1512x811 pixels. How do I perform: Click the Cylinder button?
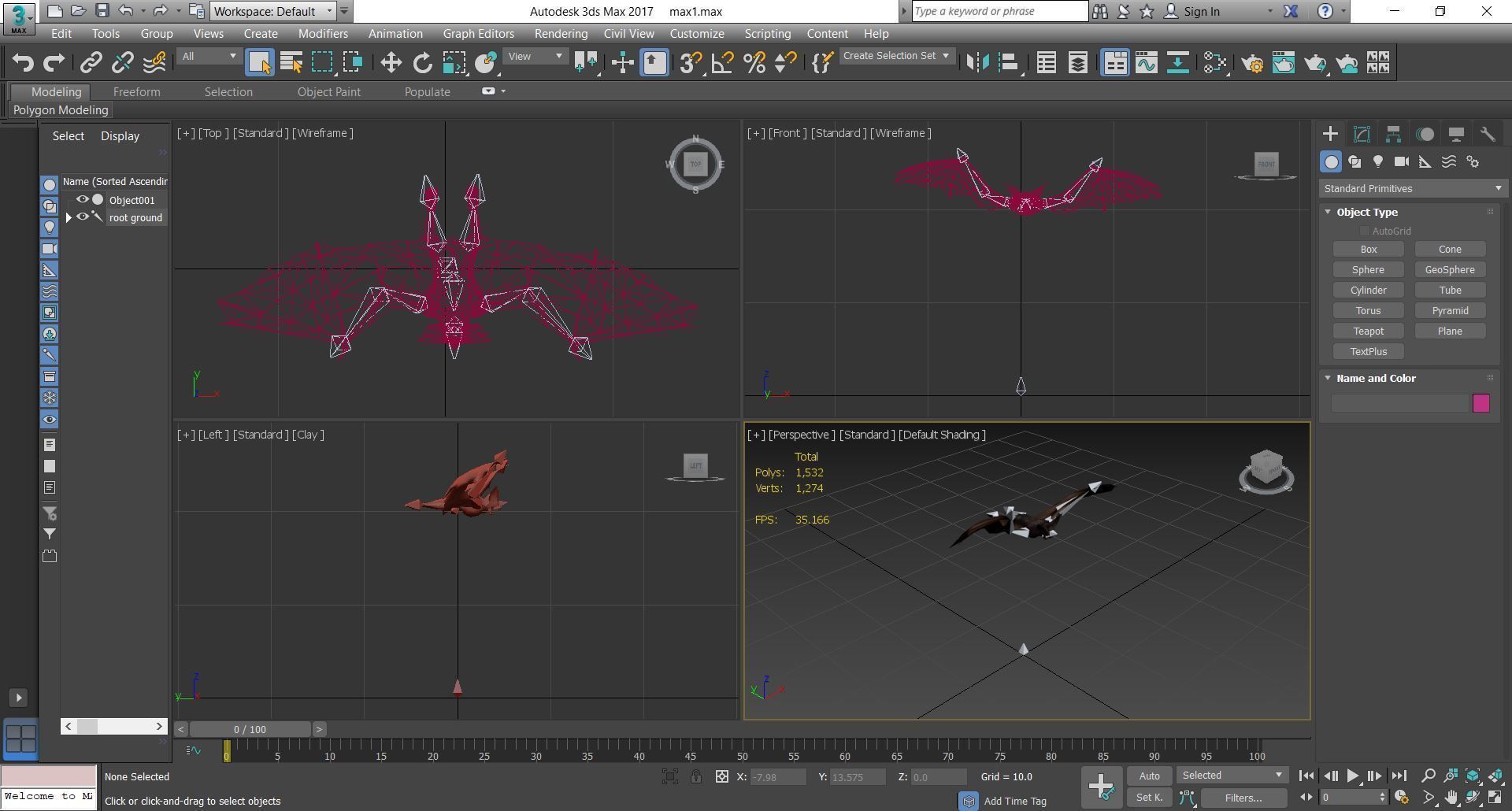point(1368,291)
